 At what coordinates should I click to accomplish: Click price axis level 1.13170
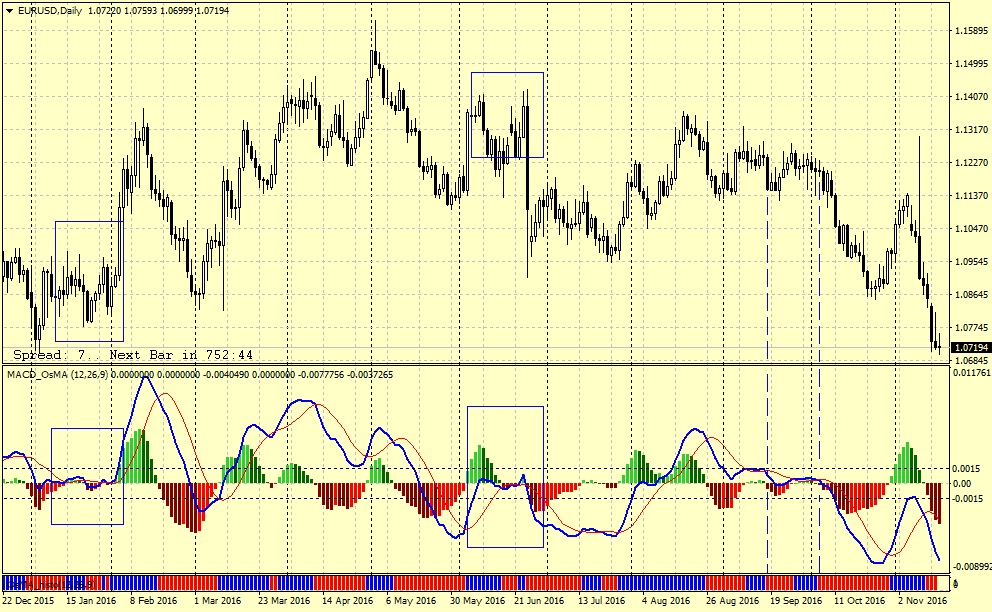pyautogui.click(x=970, y=129)
